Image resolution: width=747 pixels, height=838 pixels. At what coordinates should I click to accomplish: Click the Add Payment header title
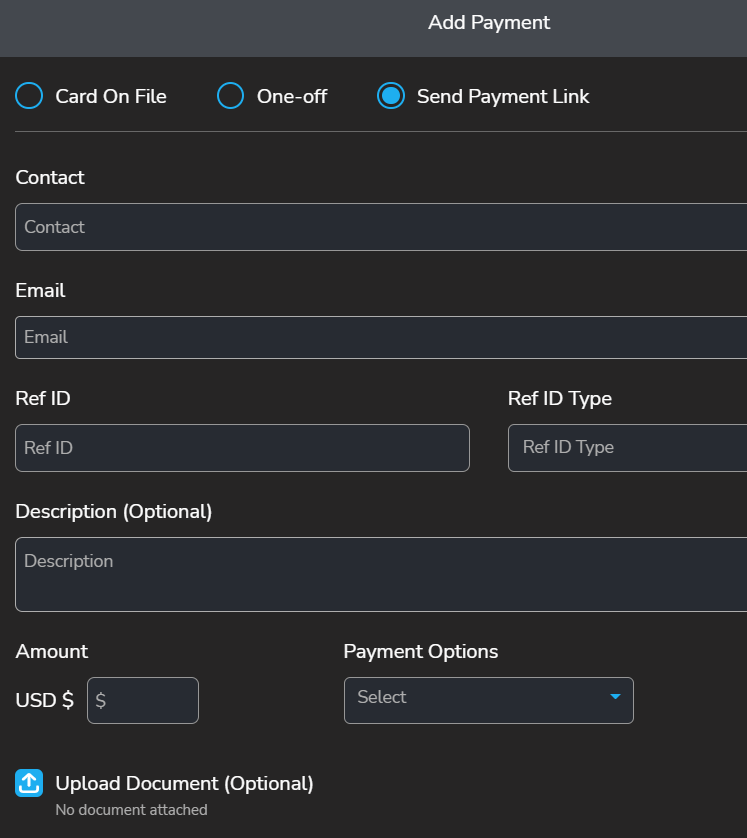489,22
